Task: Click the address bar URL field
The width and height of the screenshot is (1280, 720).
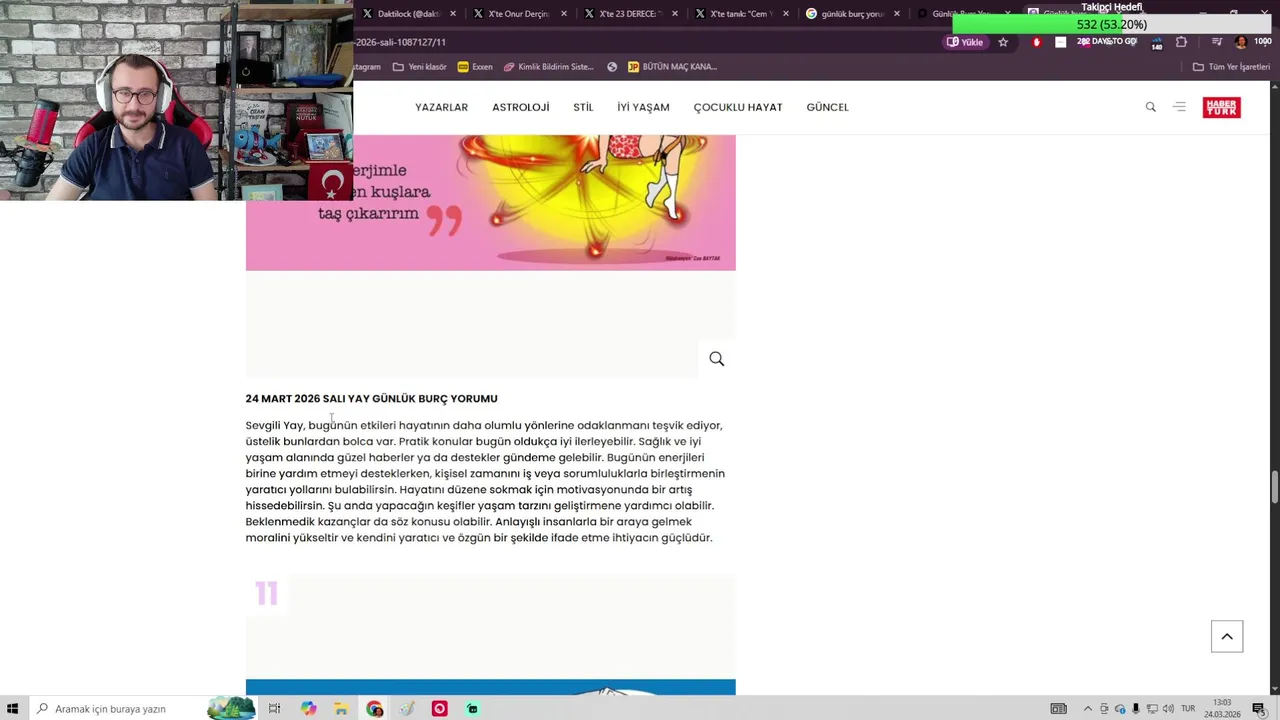Action: click(640, 42)
